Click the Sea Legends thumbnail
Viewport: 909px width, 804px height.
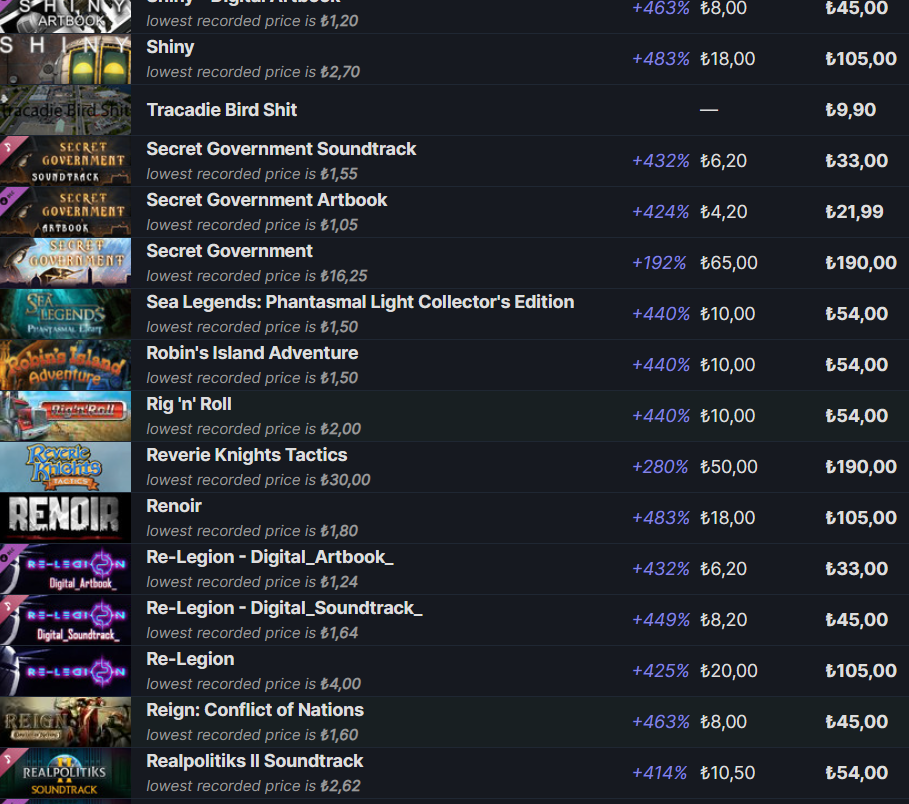(x=66, y=314)
